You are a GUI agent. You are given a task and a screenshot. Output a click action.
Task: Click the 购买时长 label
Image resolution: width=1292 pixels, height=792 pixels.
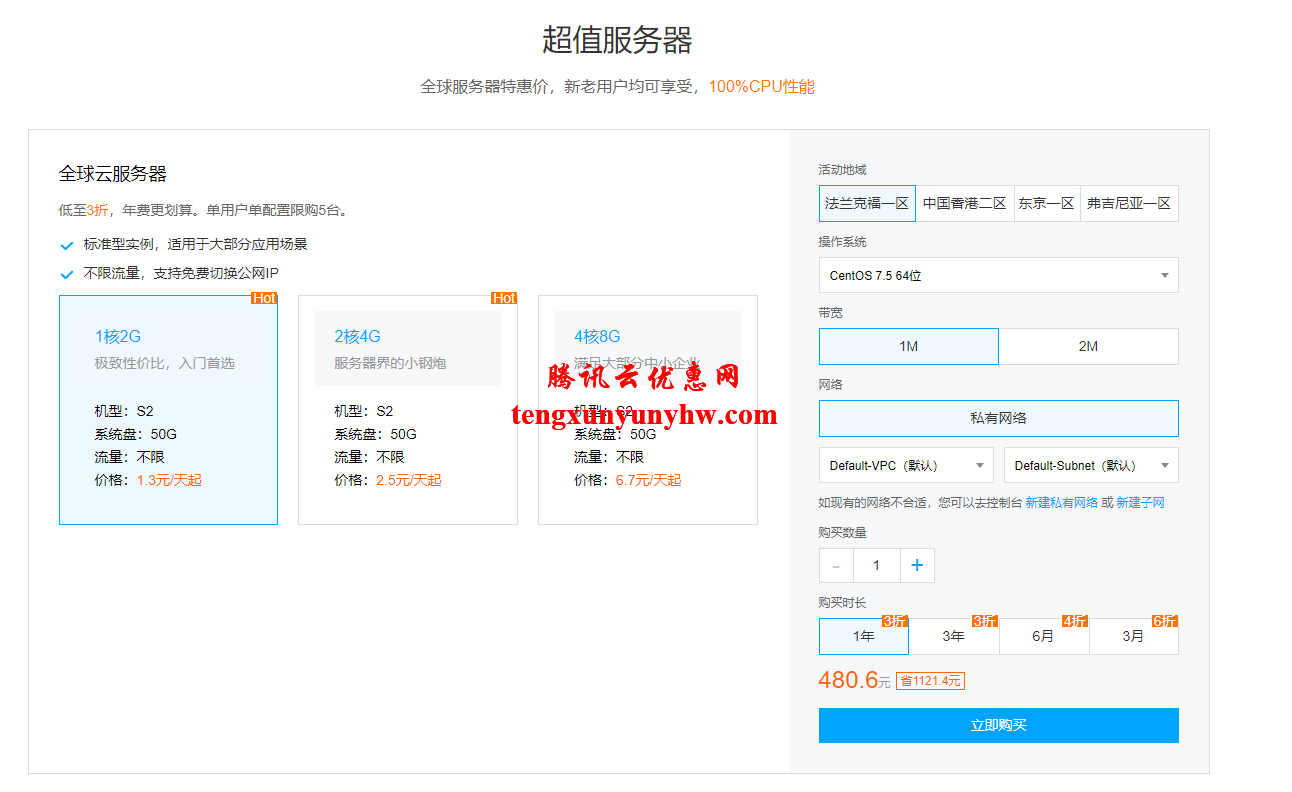point(842,603)
